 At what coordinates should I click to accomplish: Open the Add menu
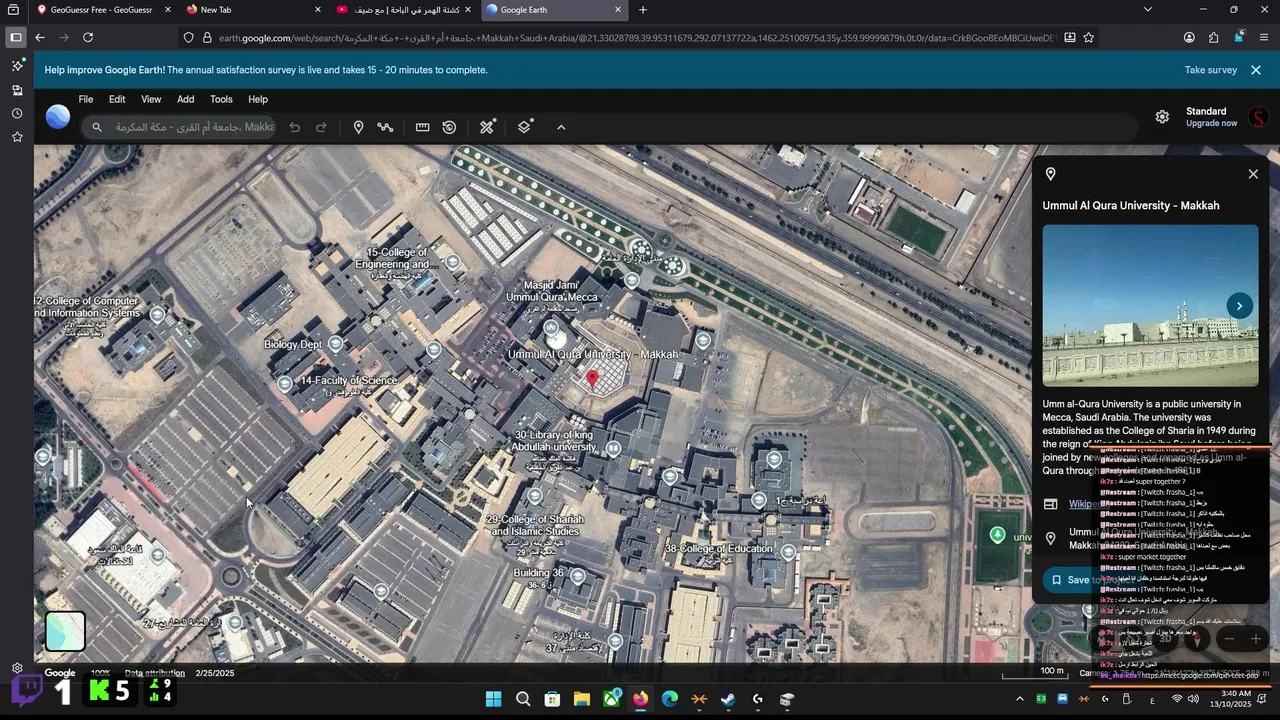coord(186,99)
